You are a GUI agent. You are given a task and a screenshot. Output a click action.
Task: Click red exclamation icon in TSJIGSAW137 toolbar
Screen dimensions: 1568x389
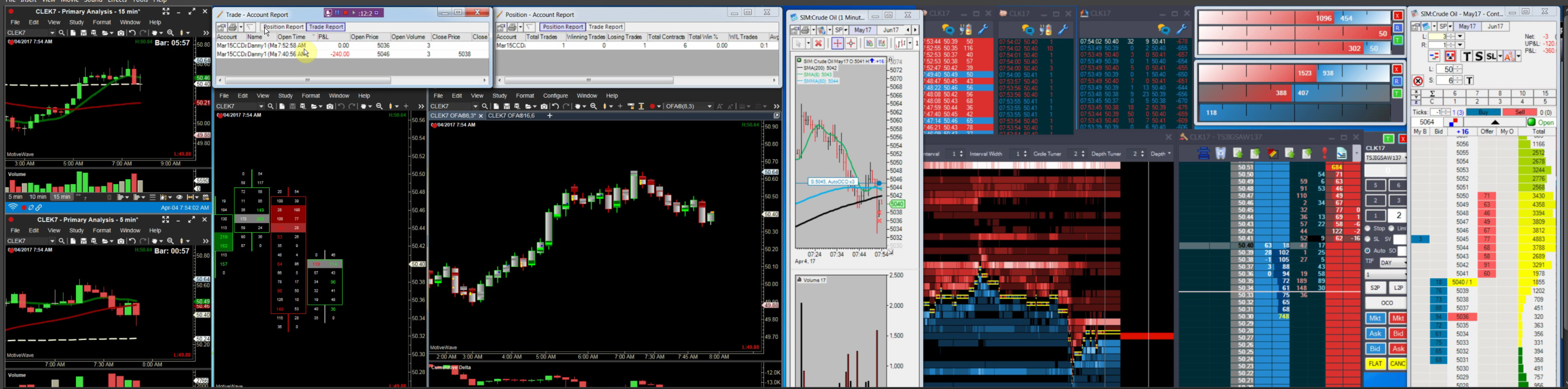tap(1325, 154)
